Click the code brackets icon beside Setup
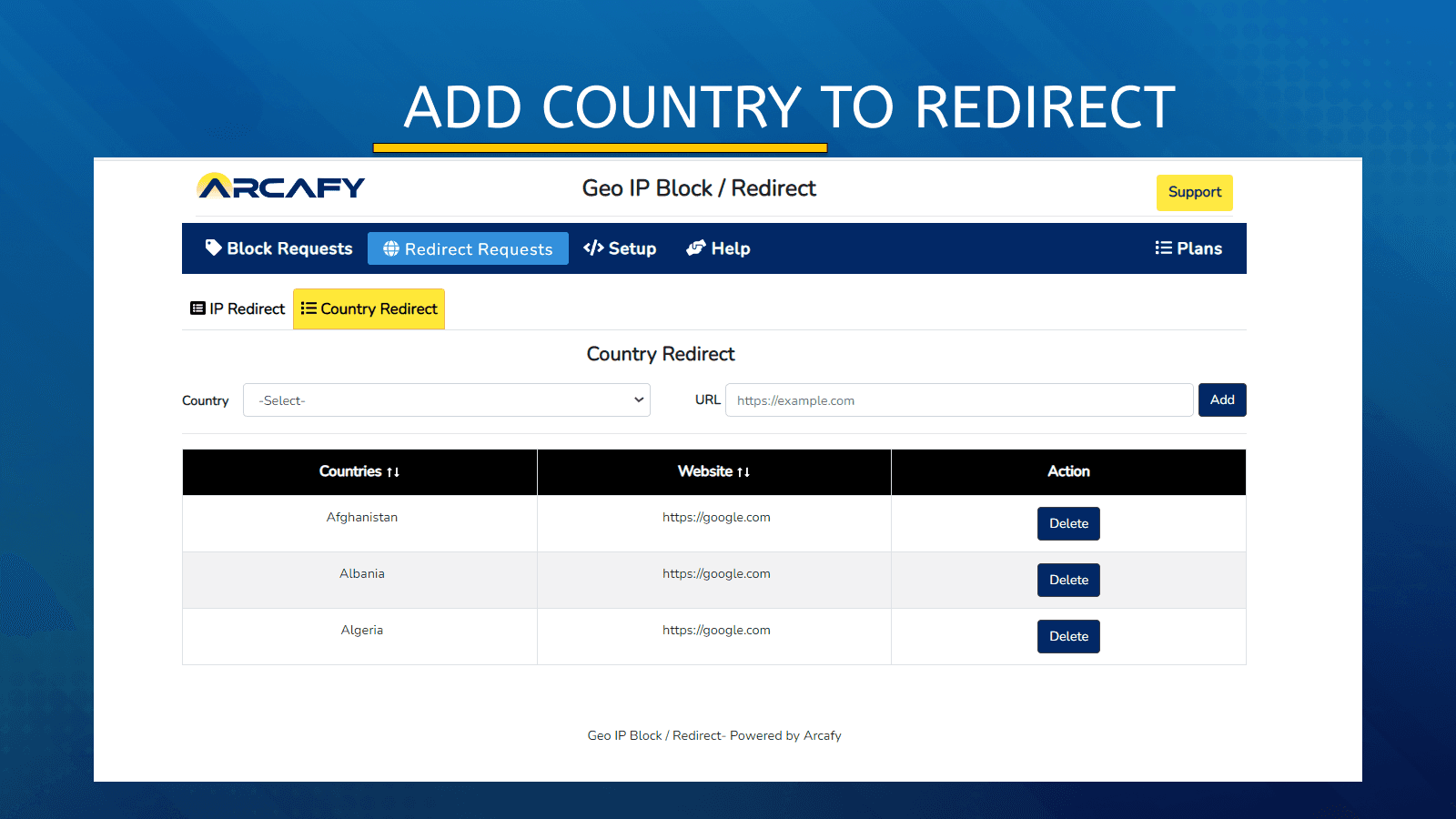Image resolution: width=1456 pixels, height=819 pixels. tap(593, 248)
